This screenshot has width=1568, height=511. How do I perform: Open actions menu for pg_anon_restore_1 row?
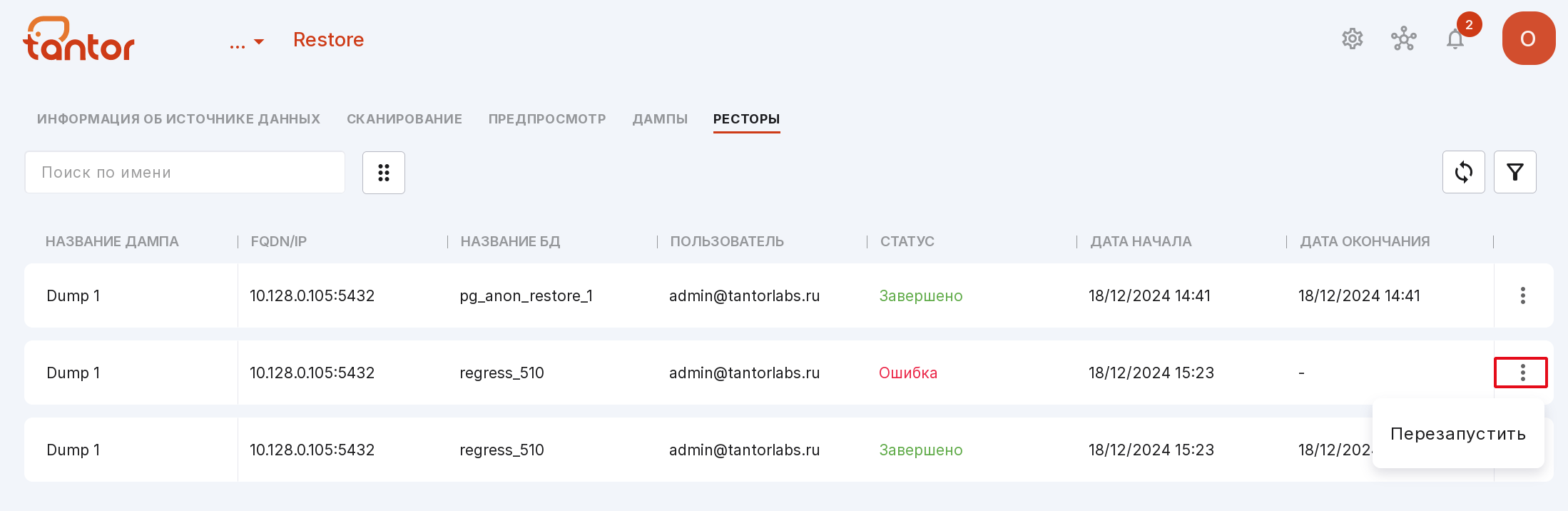click(1522, 295)
